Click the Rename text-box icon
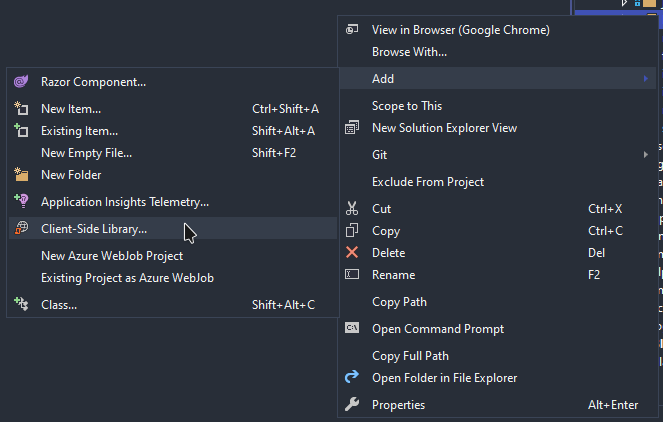This screenshot has height=422, width=663. coord(352,274)
